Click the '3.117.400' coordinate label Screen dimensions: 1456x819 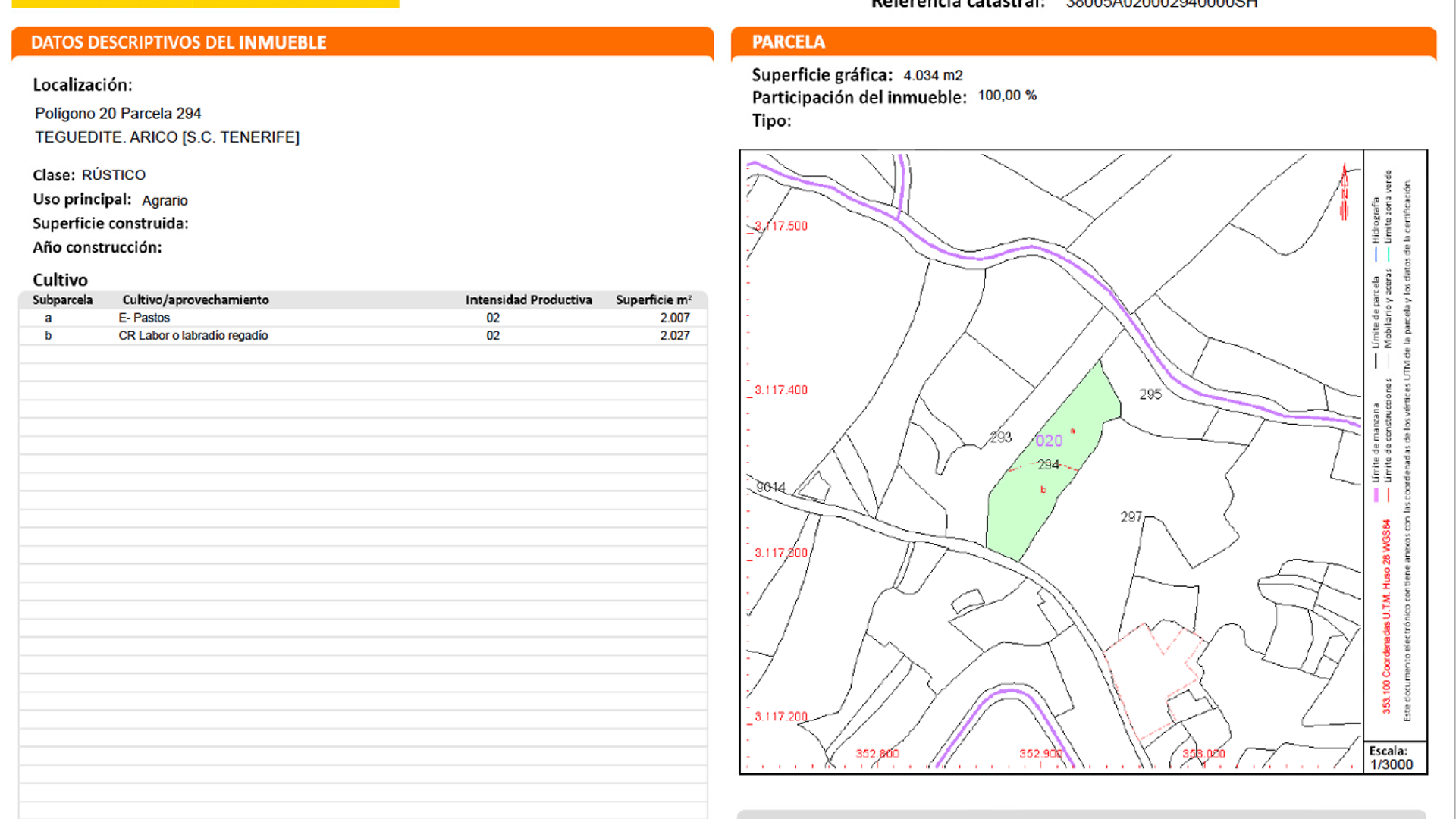[x=781, y=391]
